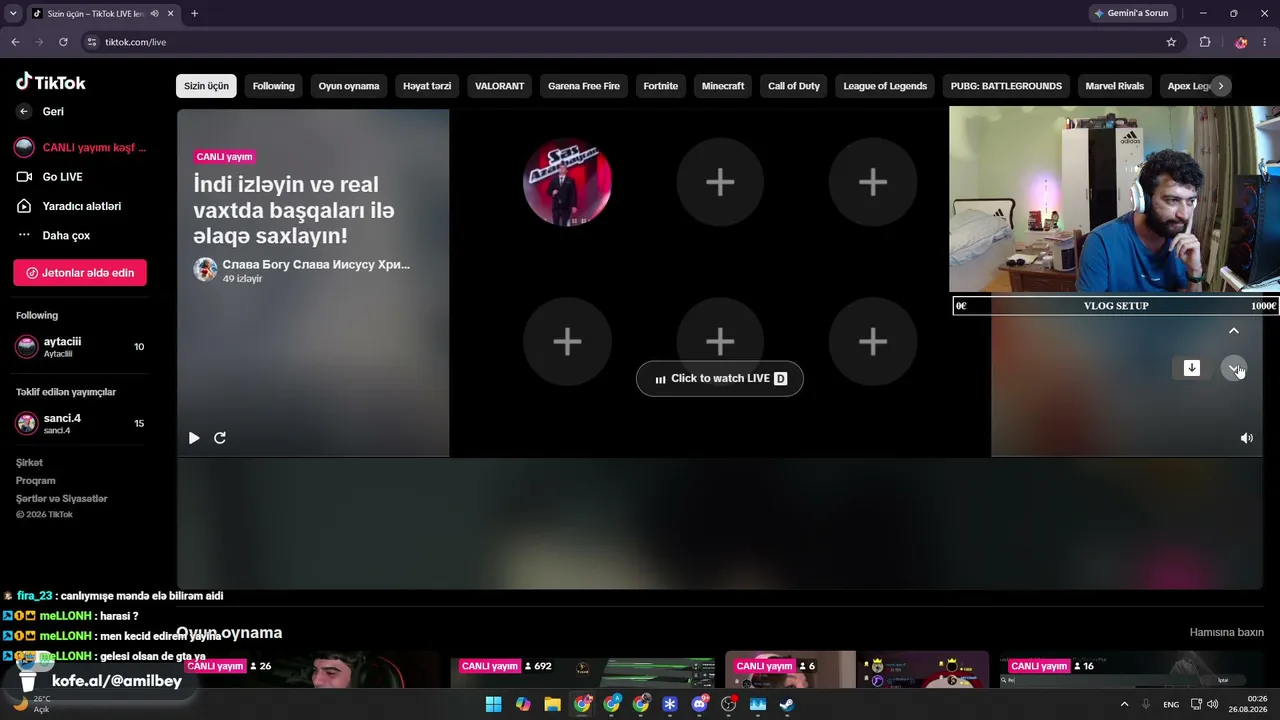Reload the featured live stream
Screen dimensions: 1280x720
pos(220,438)
